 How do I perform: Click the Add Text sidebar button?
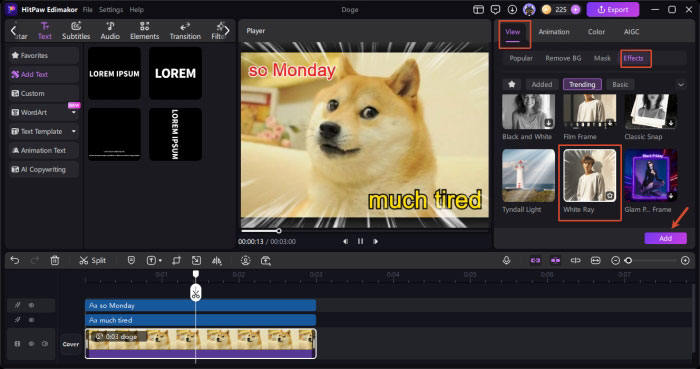point(44,75)
